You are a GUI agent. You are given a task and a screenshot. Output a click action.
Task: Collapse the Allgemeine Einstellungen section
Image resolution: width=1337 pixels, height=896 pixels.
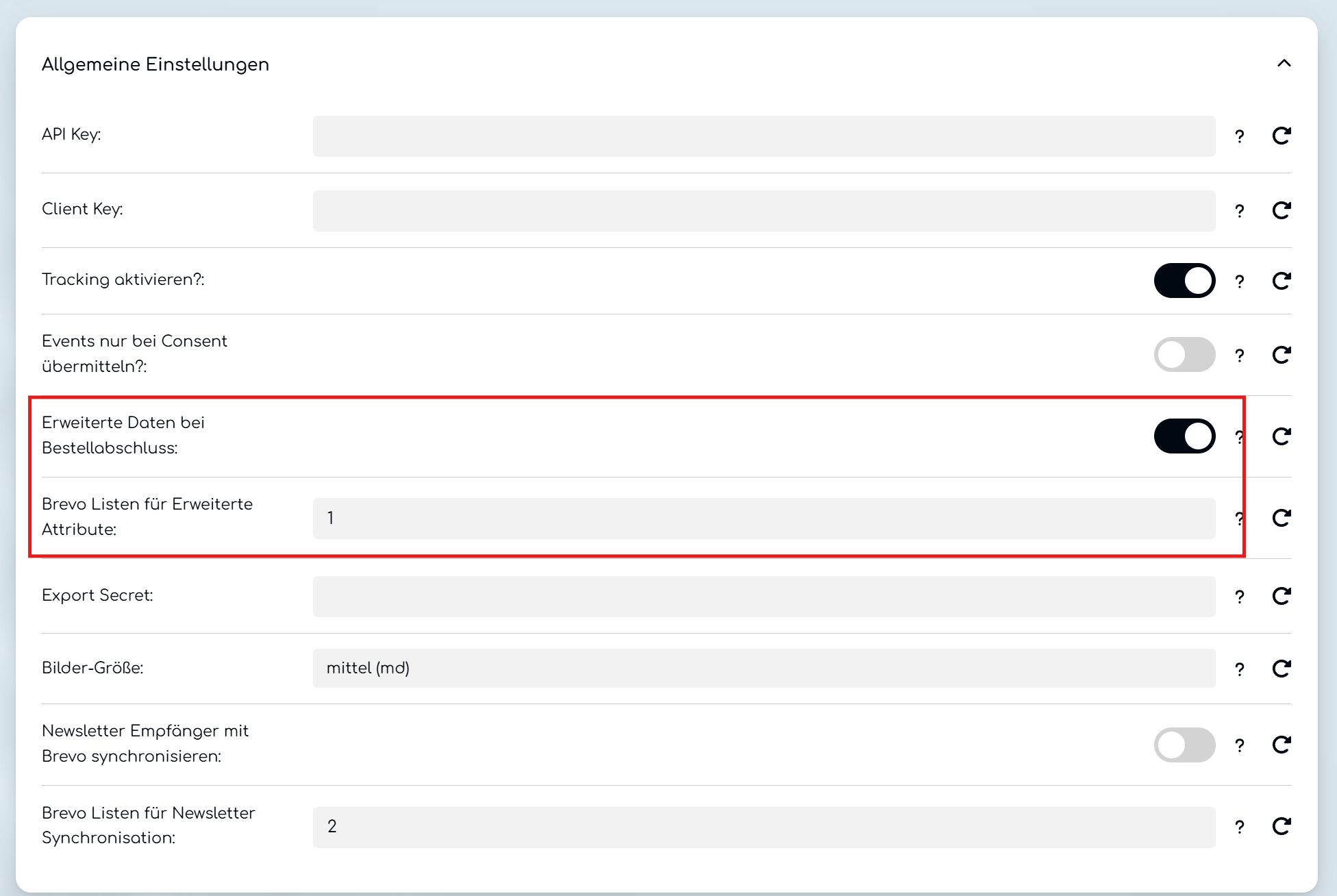point(1284,64)
